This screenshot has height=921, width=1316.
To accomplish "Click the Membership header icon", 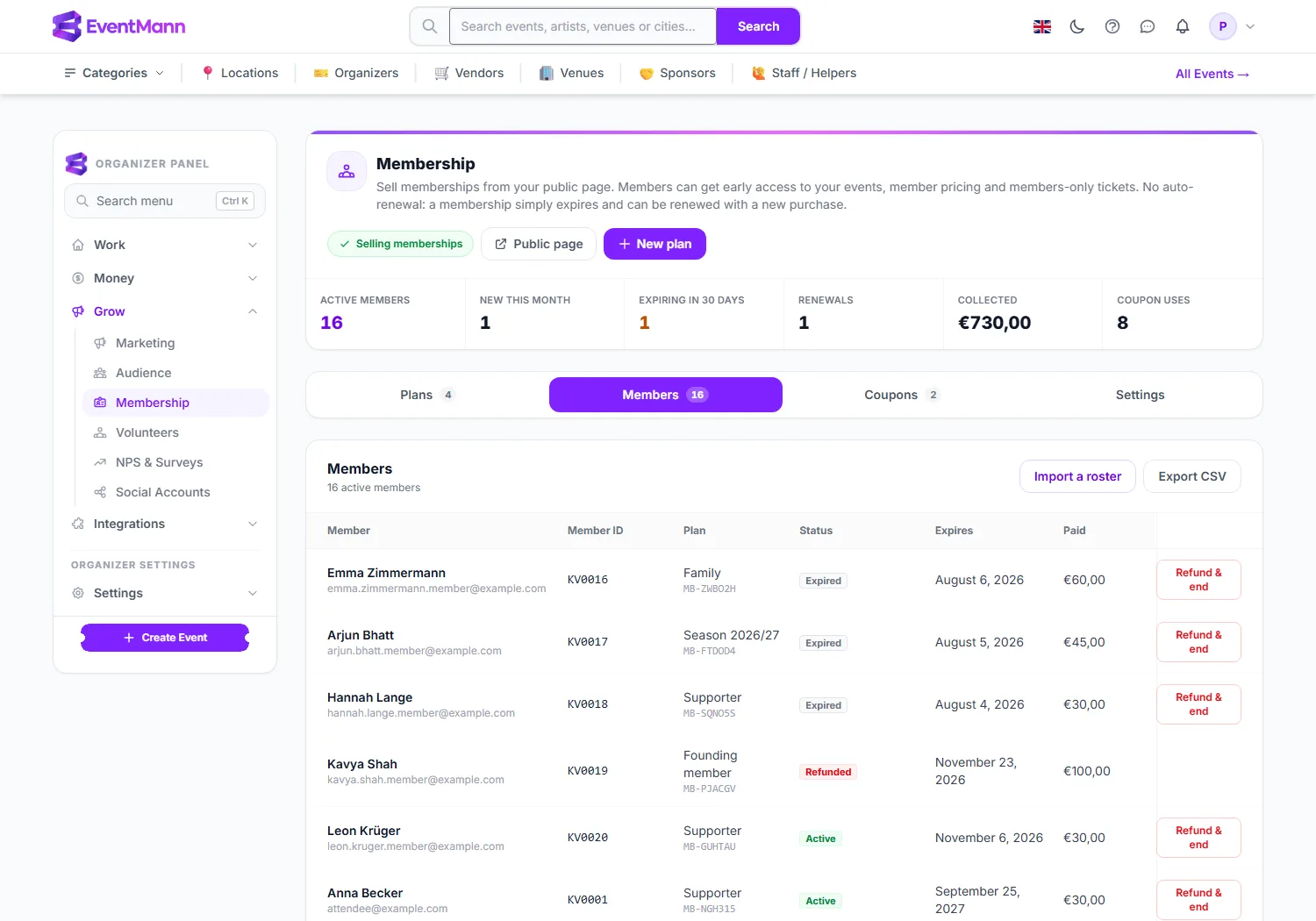I will tap(347, 171).
